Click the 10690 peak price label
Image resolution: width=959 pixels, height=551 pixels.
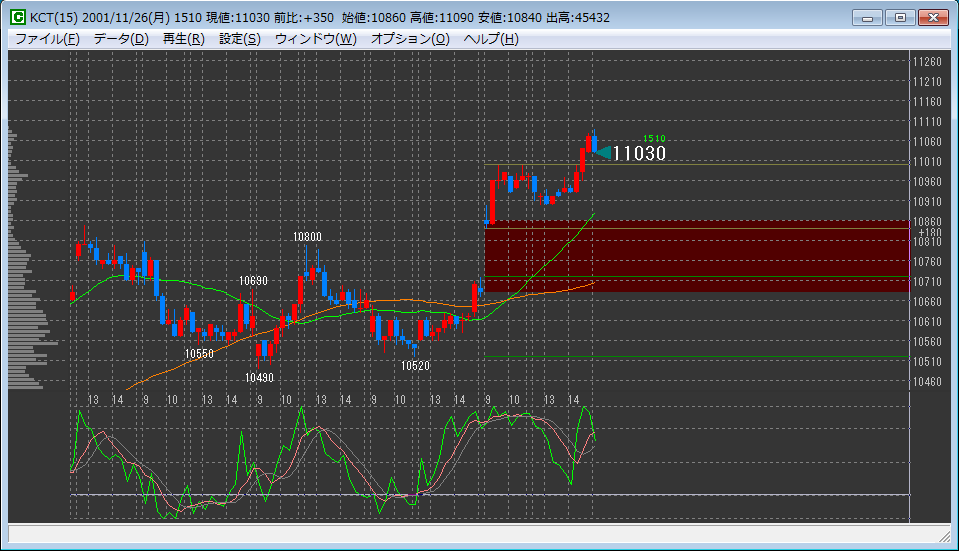253,282
